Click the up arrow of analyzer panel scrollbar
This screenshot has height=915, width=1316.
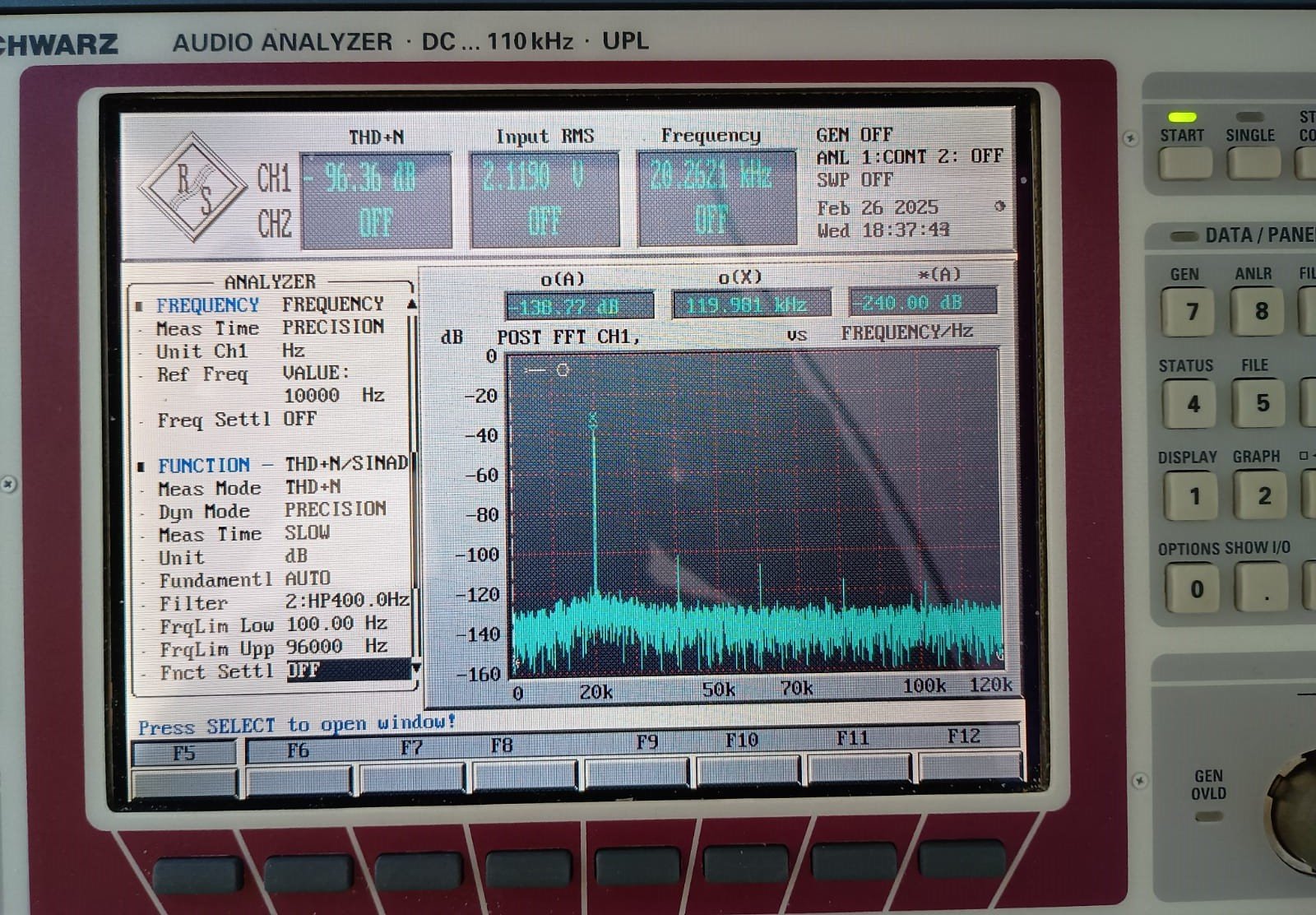pyautogui.click(x=412, y=304)
